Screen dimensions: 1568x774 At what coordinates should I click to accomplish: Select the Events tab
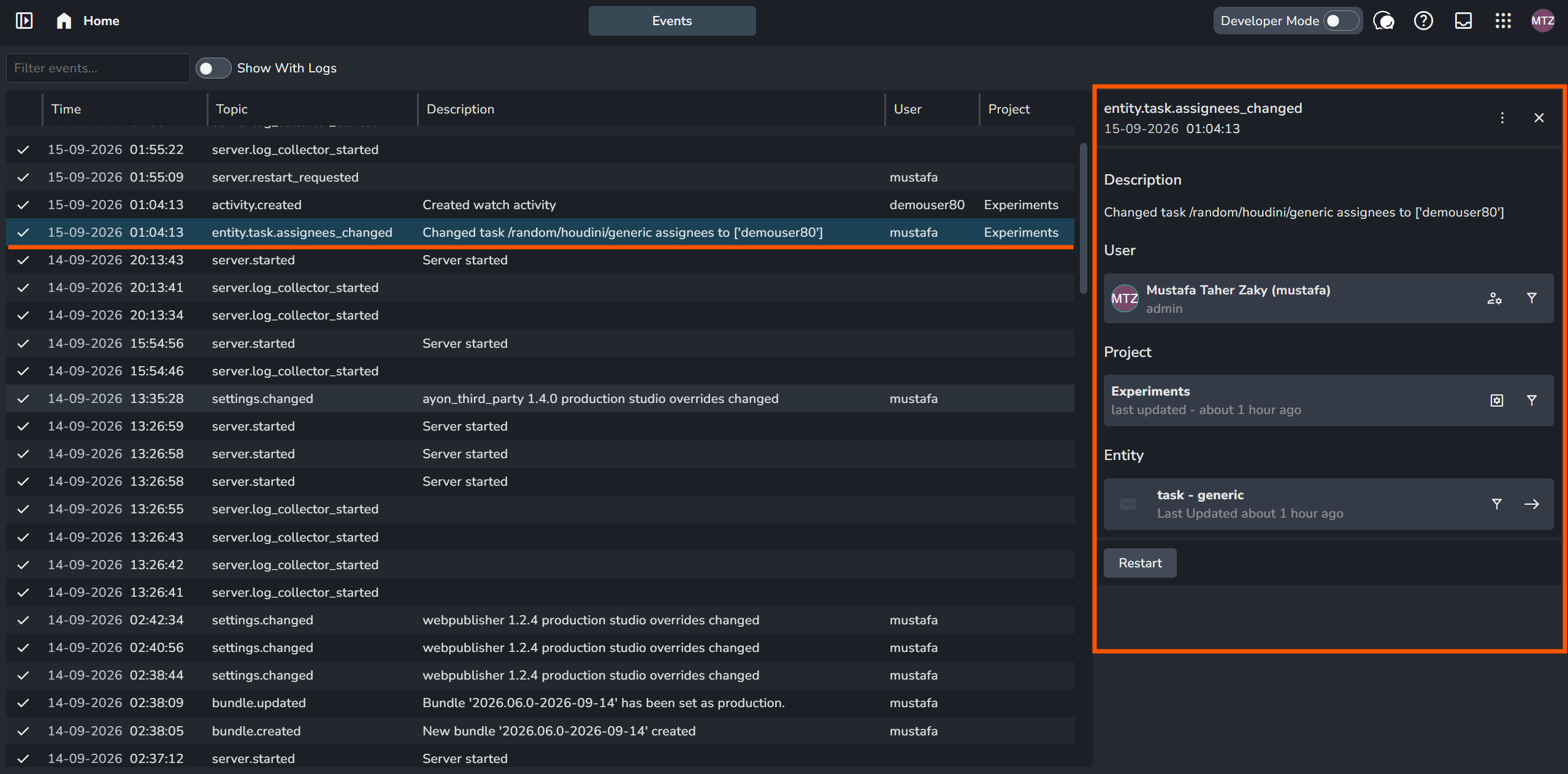(672, 21)
